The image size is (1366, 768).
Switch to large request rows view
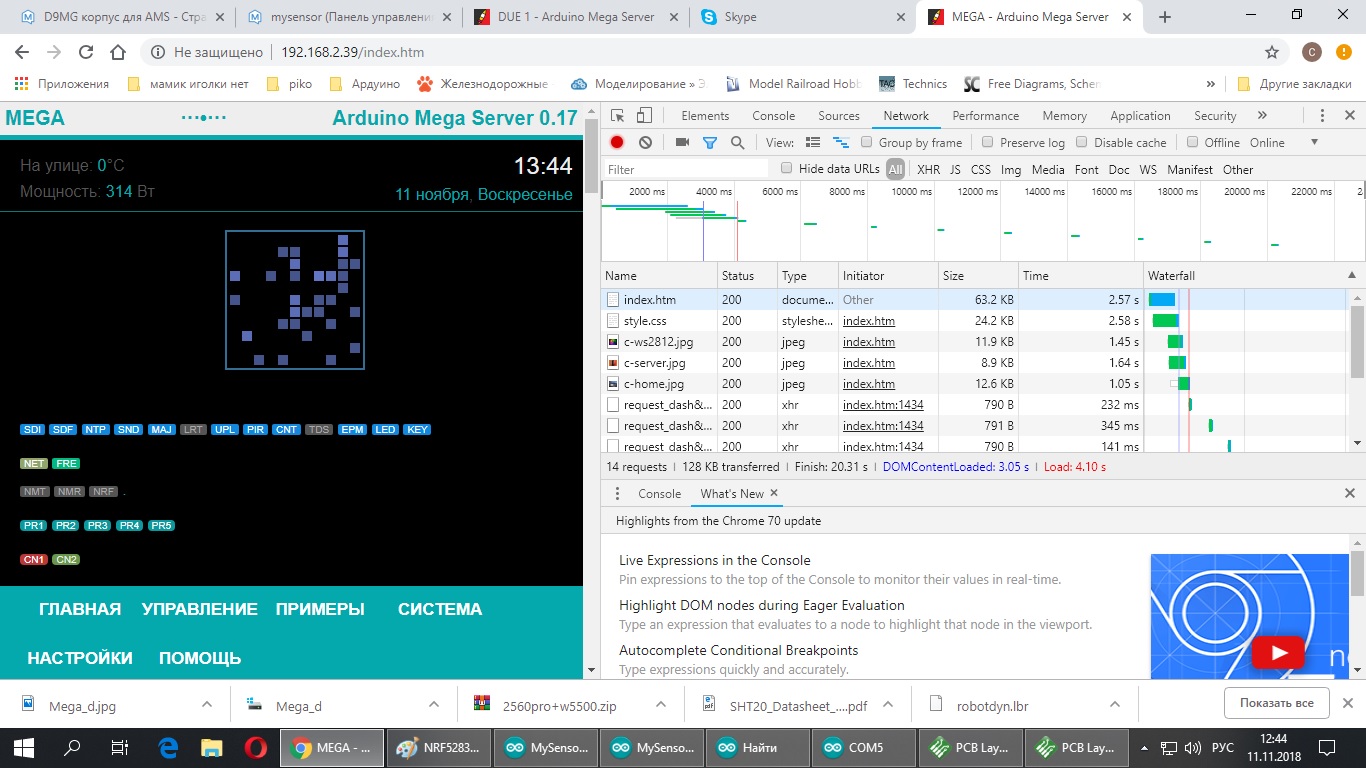pos(813,143)
